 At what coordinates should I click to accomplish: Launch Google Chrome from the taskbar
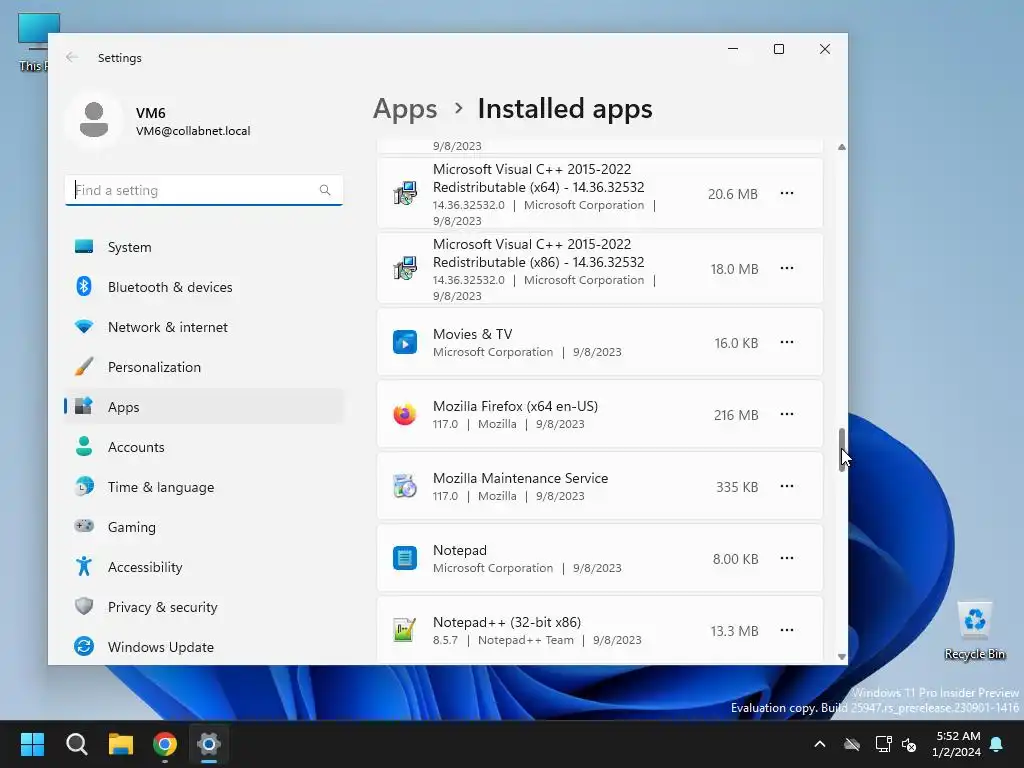pyautogui.click(x=165, y=744)
